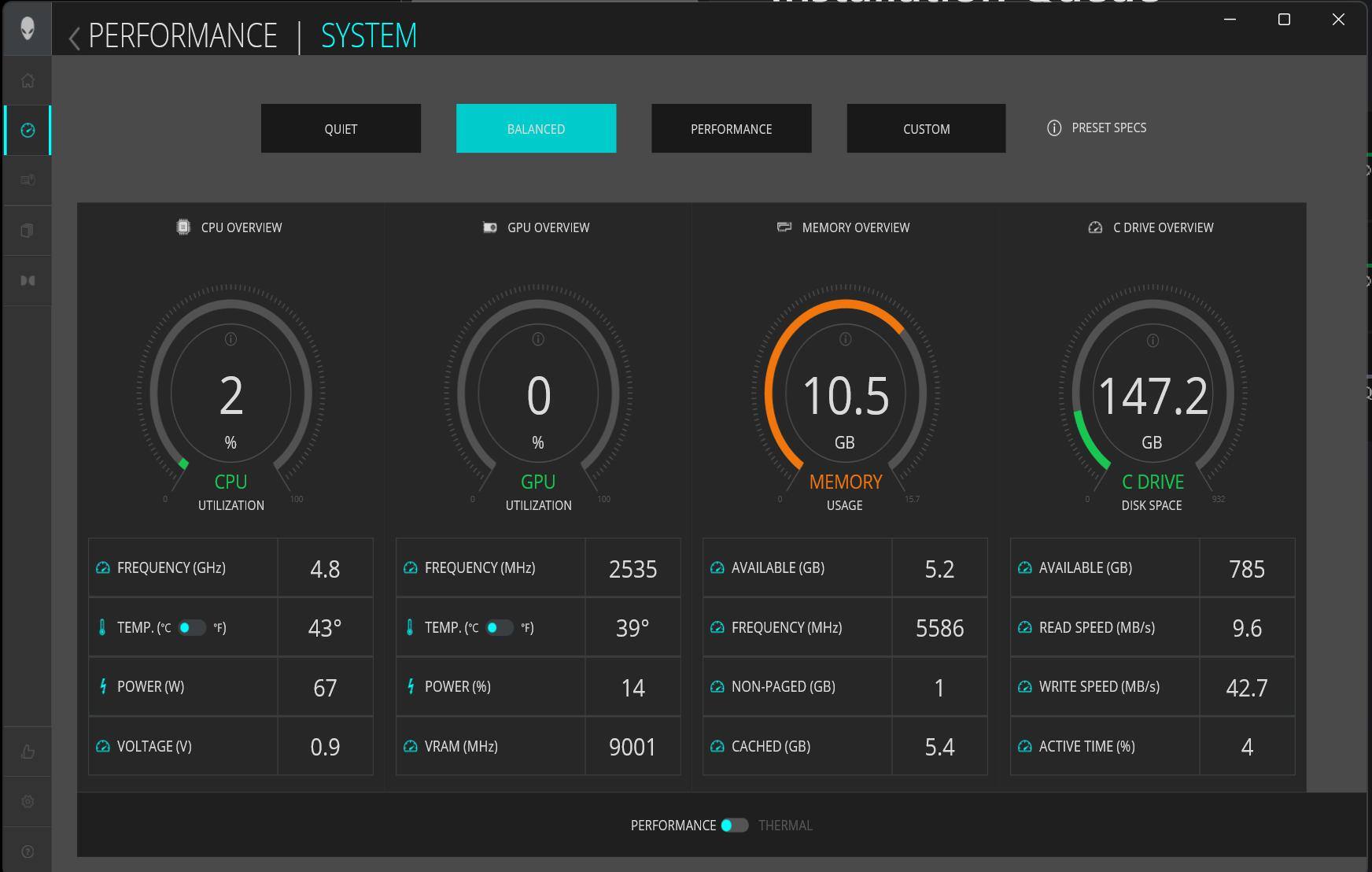Image resolution: width=1372 pixels, height=872 pixels.
Task: Open the keyboard and mouse peripherals icon
Action: (28, 180)
